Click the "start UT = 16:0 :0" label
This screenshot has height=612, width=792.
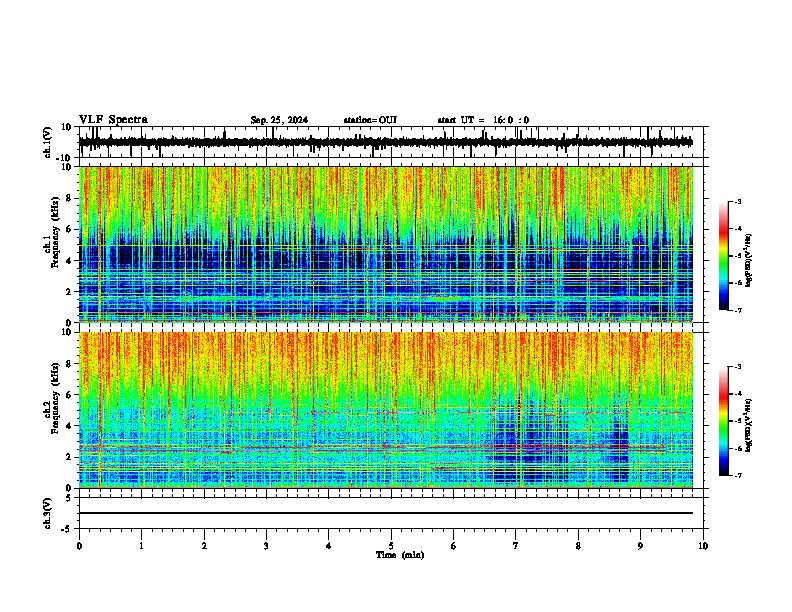(x=483, y=120)
